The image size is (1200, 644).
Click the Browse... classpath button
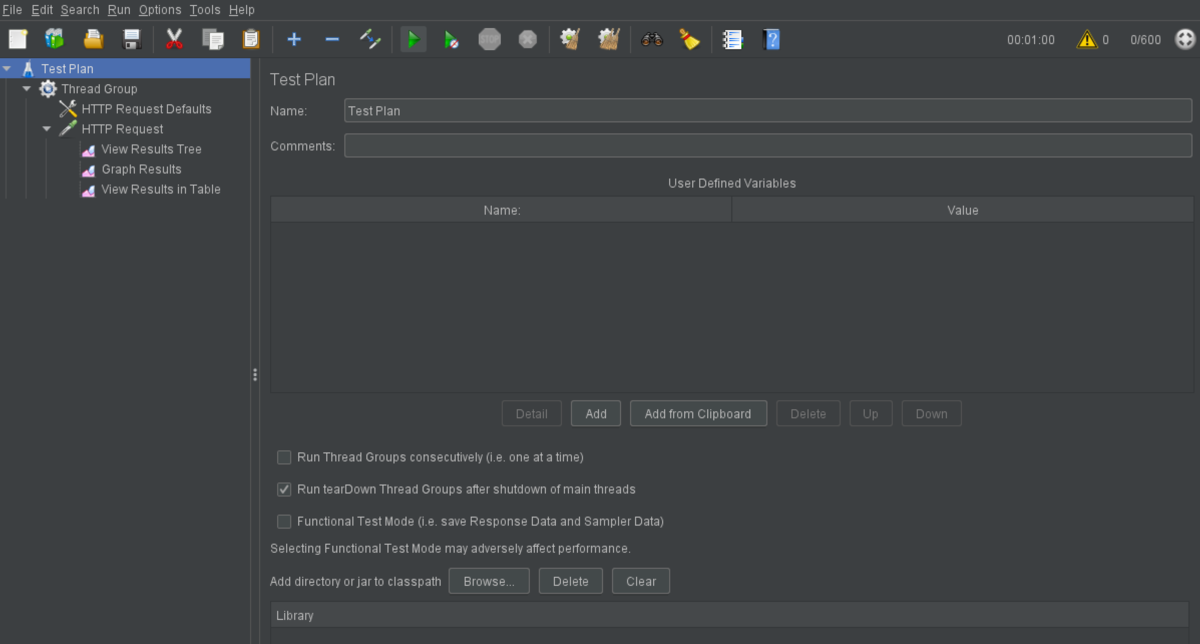click(x=489, y=581)
